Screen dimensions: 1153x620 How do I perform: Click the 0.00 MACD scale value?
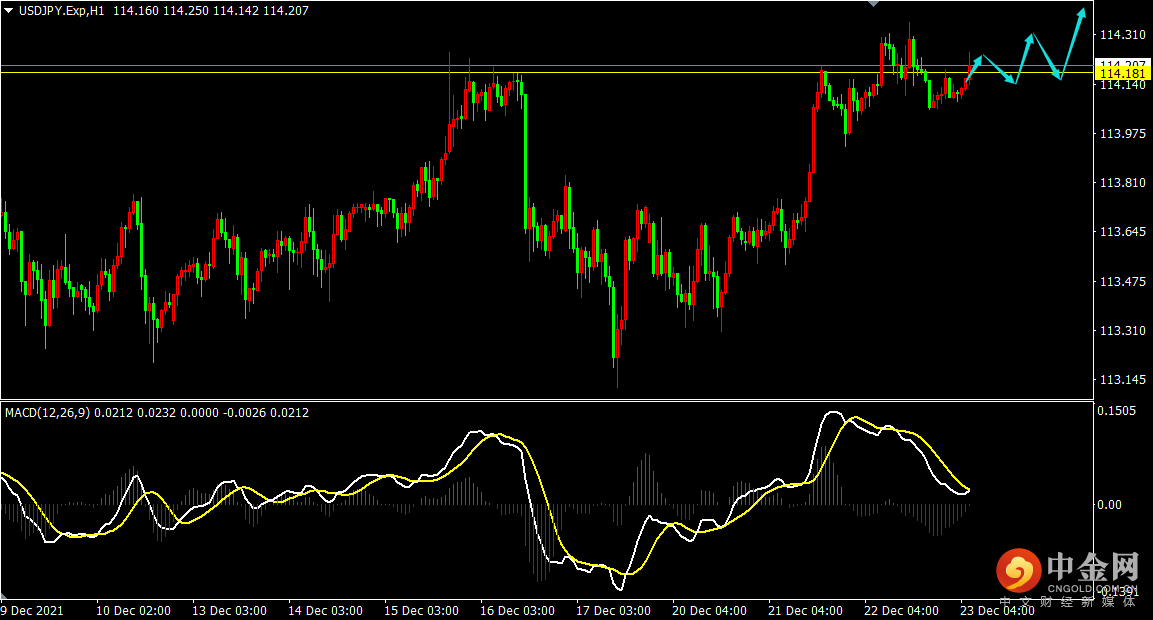coord(1110,505)
